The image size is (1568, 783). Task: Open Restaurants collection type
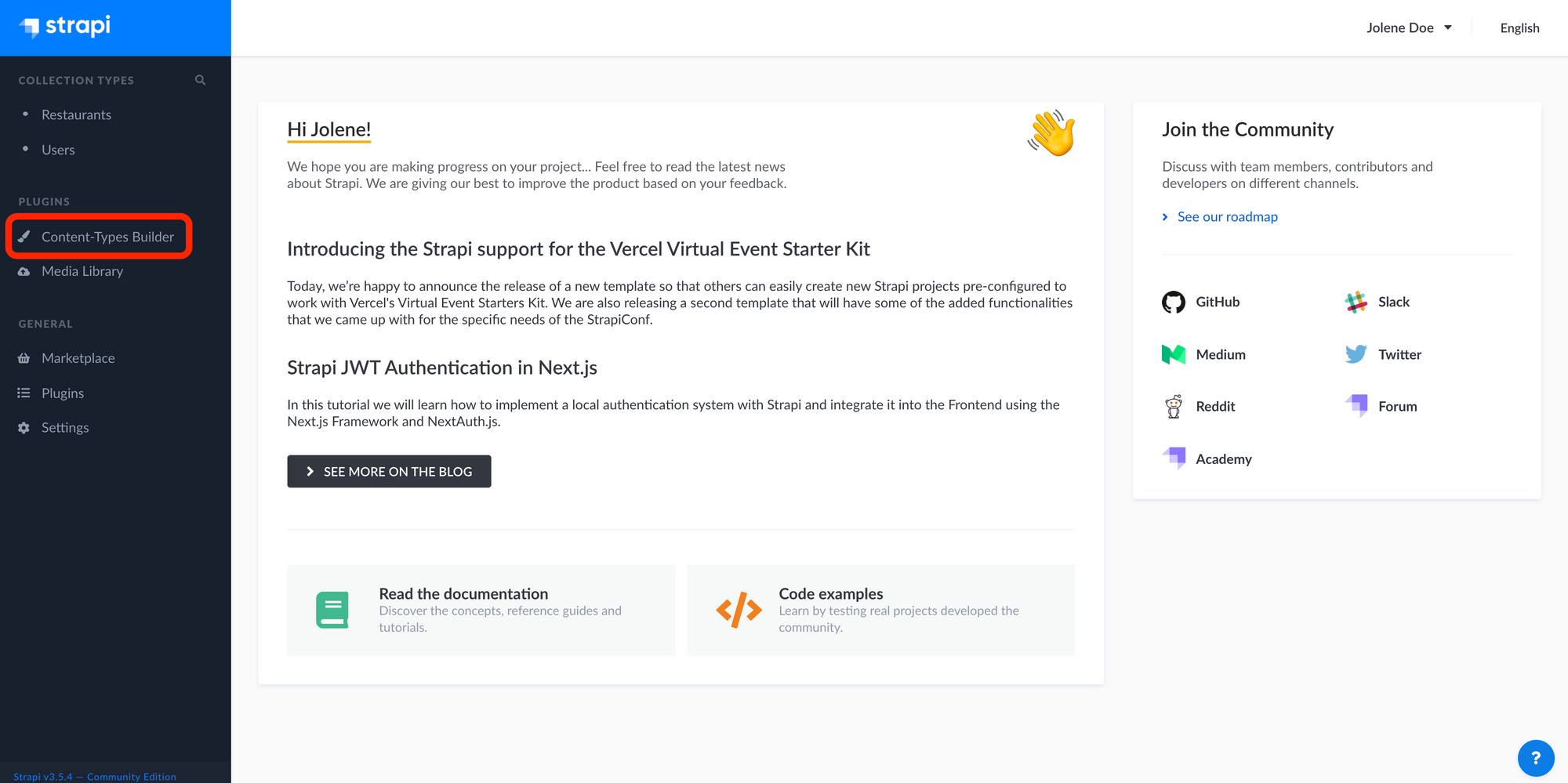pyautogui.click(x=76, y=114)
